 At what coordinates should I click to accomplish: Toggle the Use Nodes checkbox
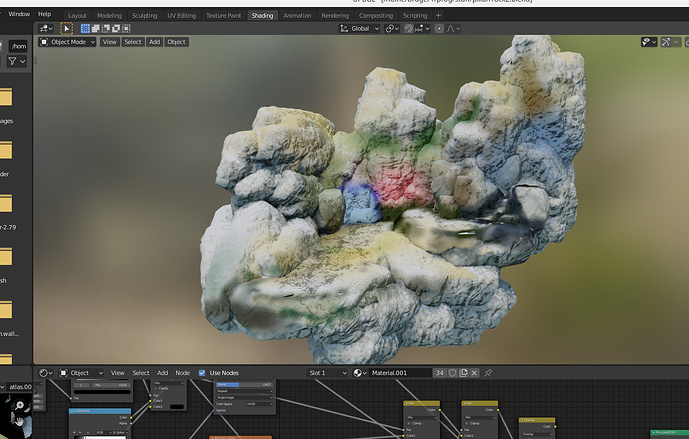coord(202,373)
